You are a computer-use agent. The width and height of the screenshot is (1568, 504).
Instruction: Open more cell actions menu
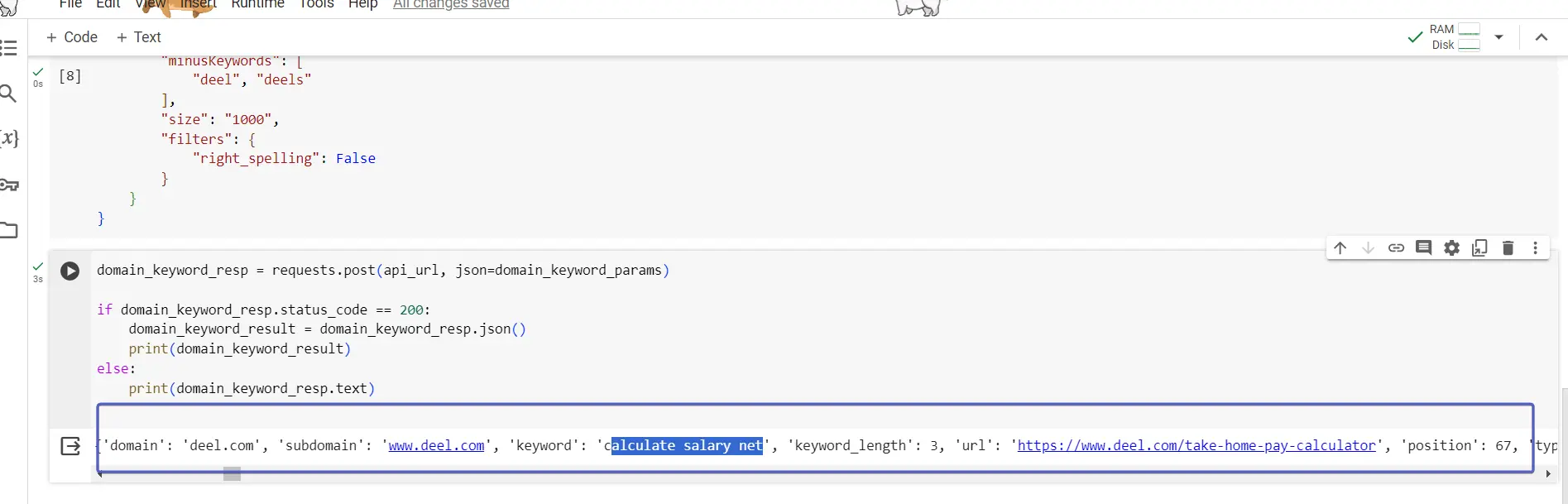pyautogui.click(x=1536, y=247)
